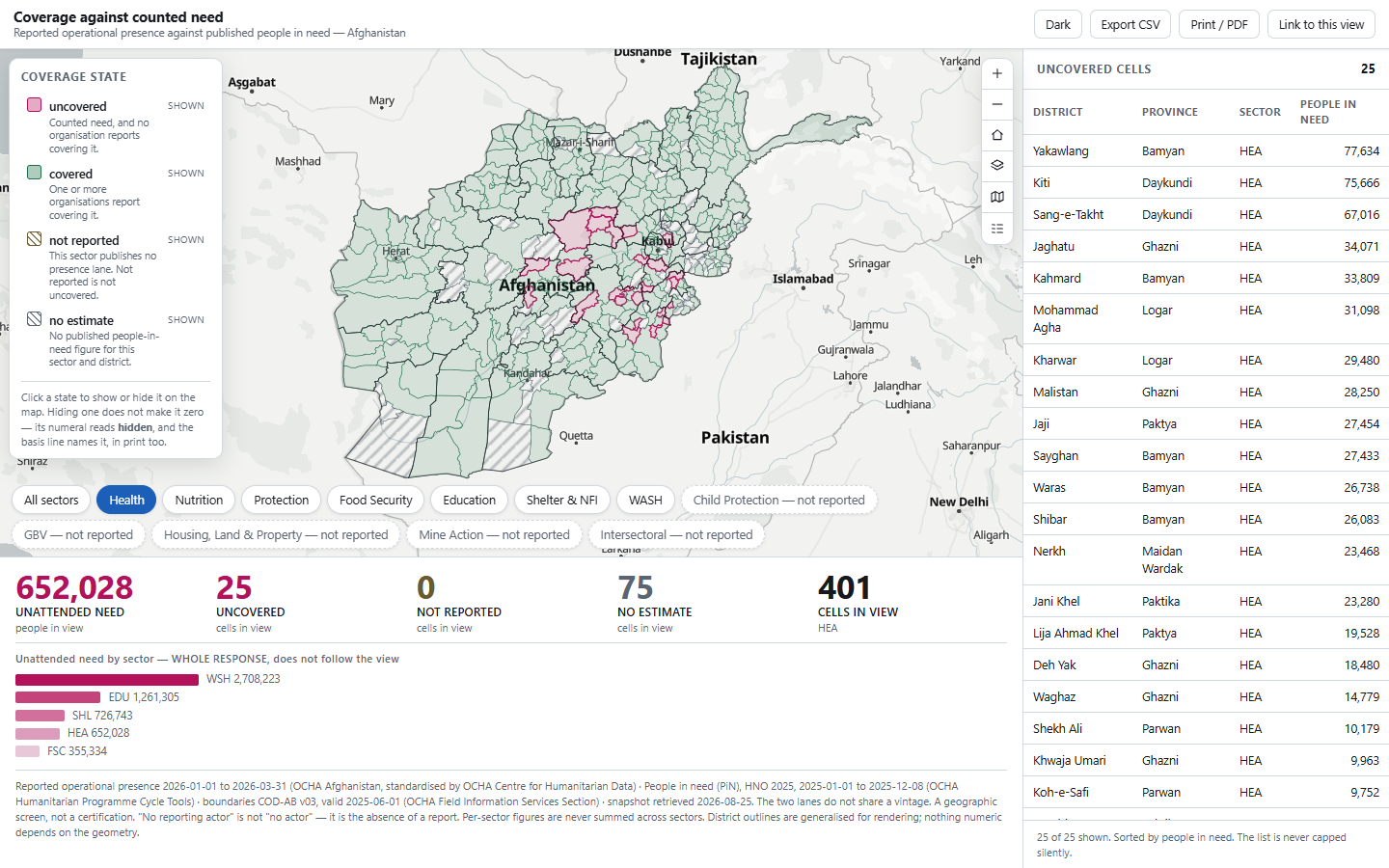The image size is (1389, 868).
Task: Toggle the no estimate state visibility
Action: [x=116, y=339]
